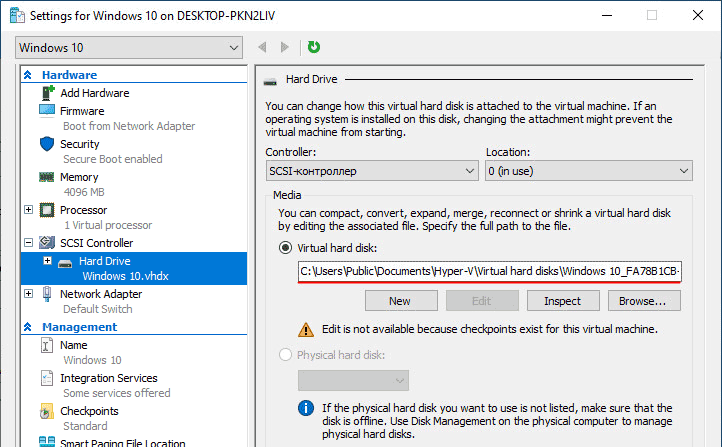Select the Physical hard disk radio button

(x=285, y=354)
